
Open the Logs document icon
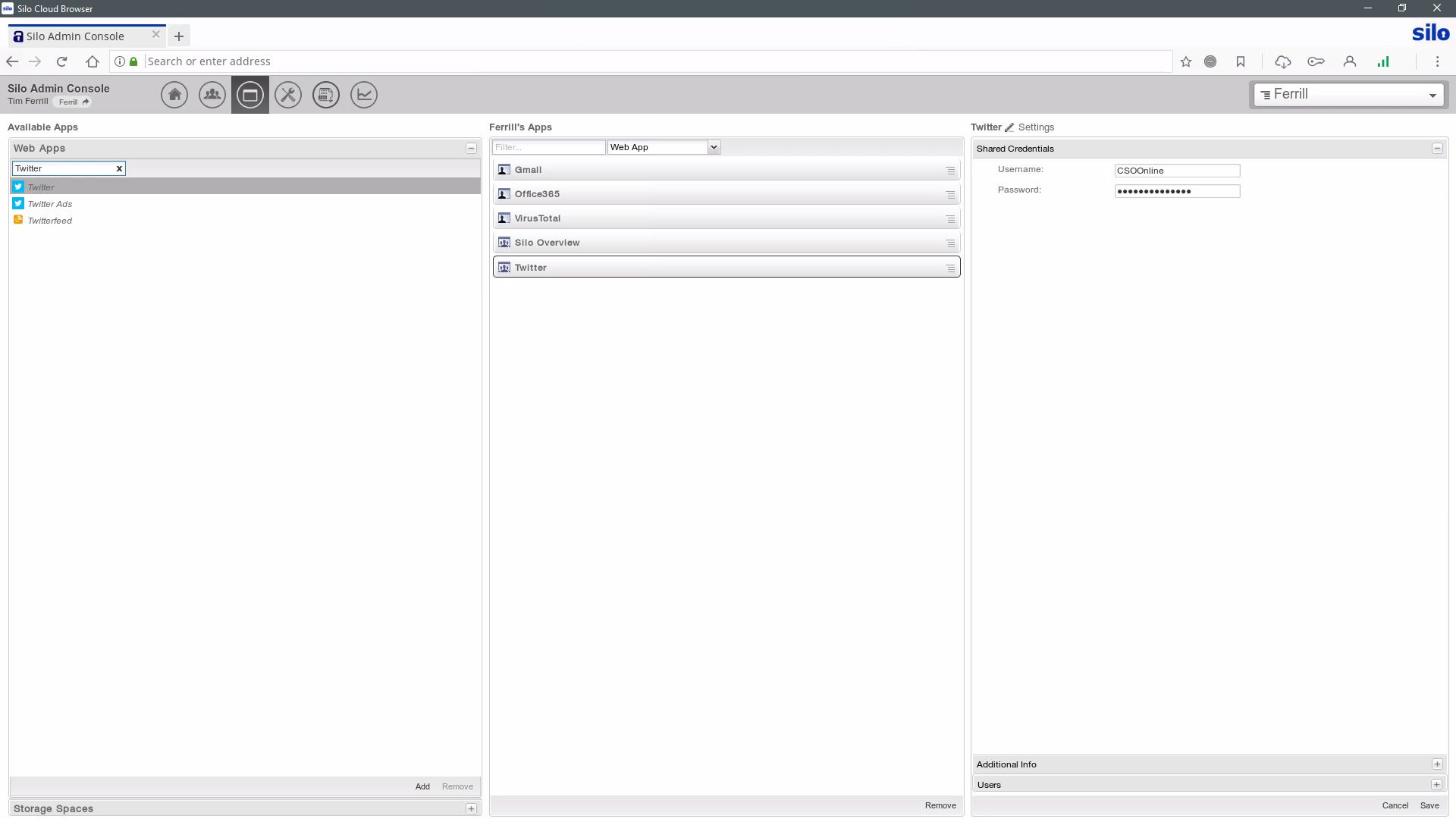(326, 95)
